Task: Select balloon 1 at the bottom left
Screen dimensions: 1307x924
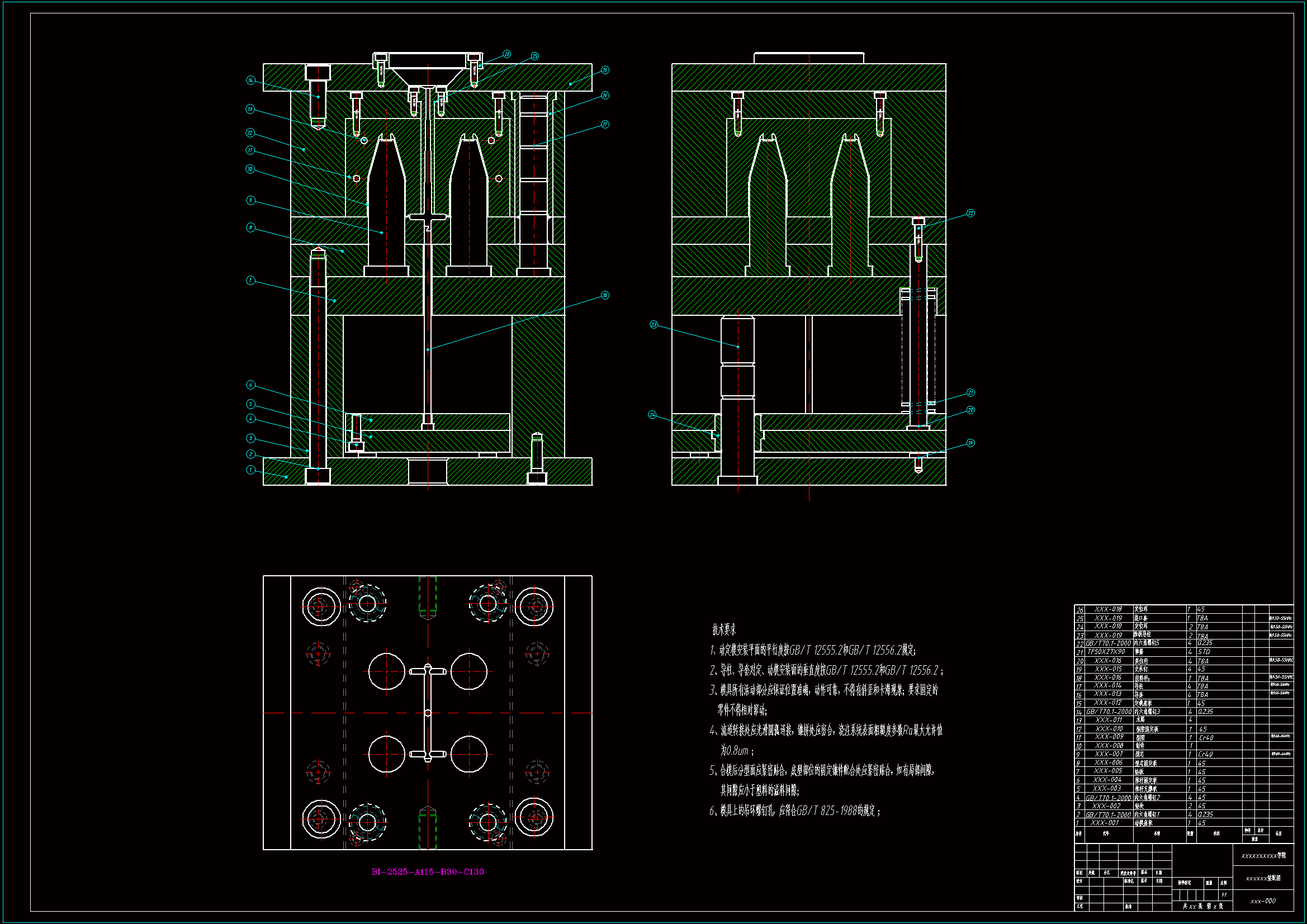Action: (x=250, y=470)
